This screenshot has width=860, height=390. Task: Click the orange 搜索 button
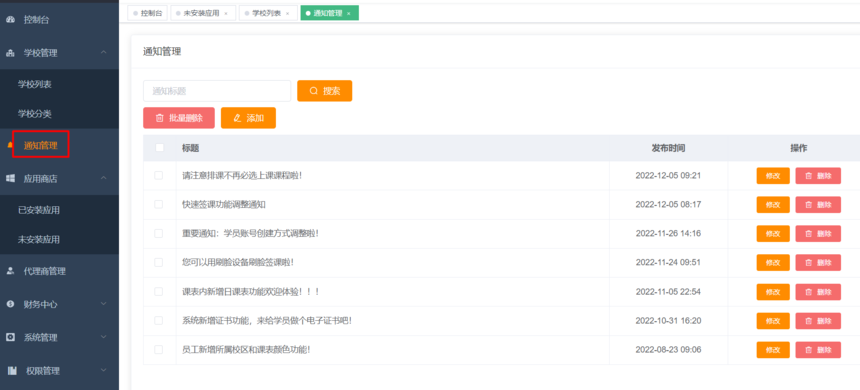[325, 91]
